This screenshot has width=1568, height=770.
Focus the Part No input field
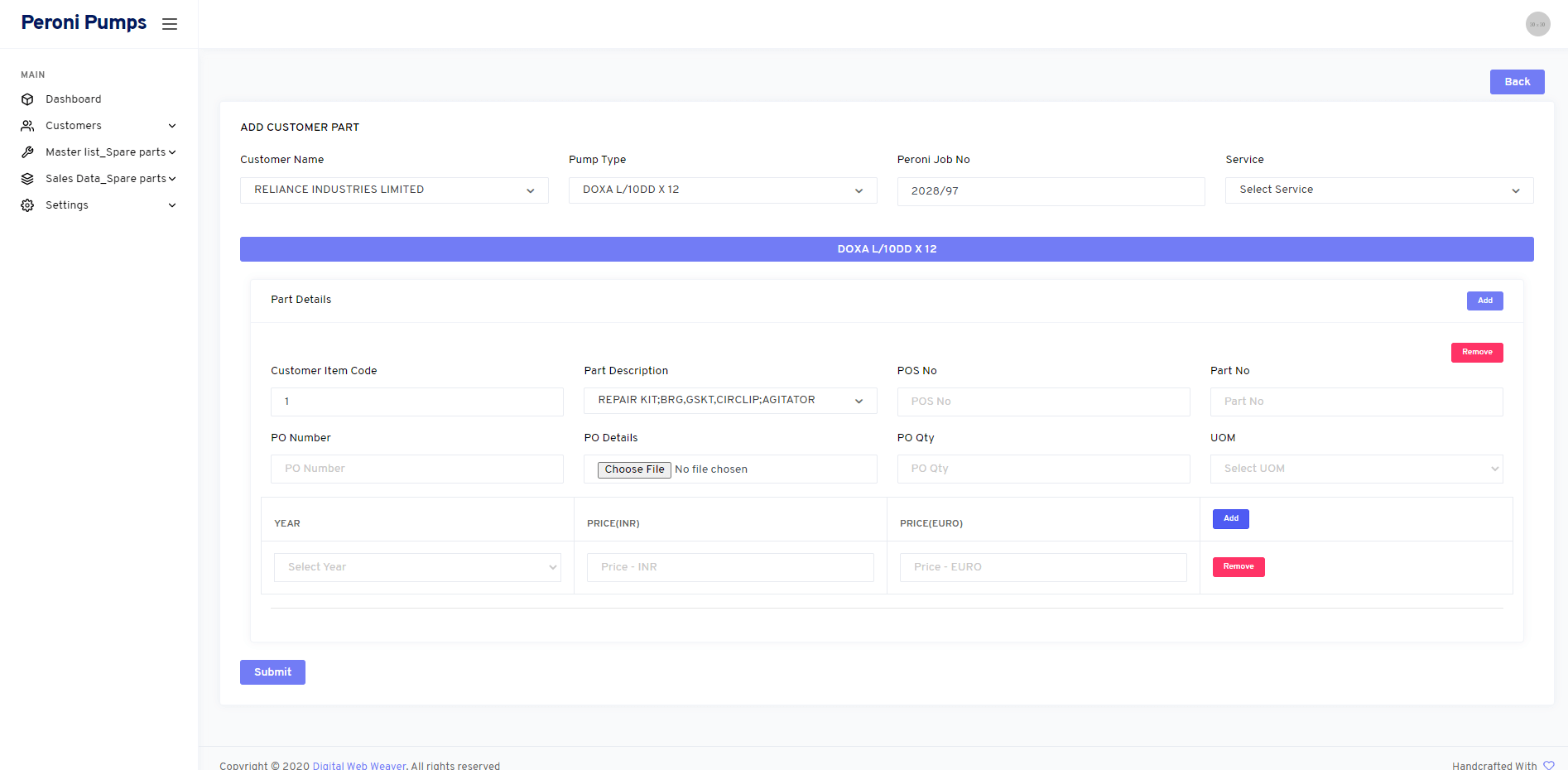(x=1356, y=402)
